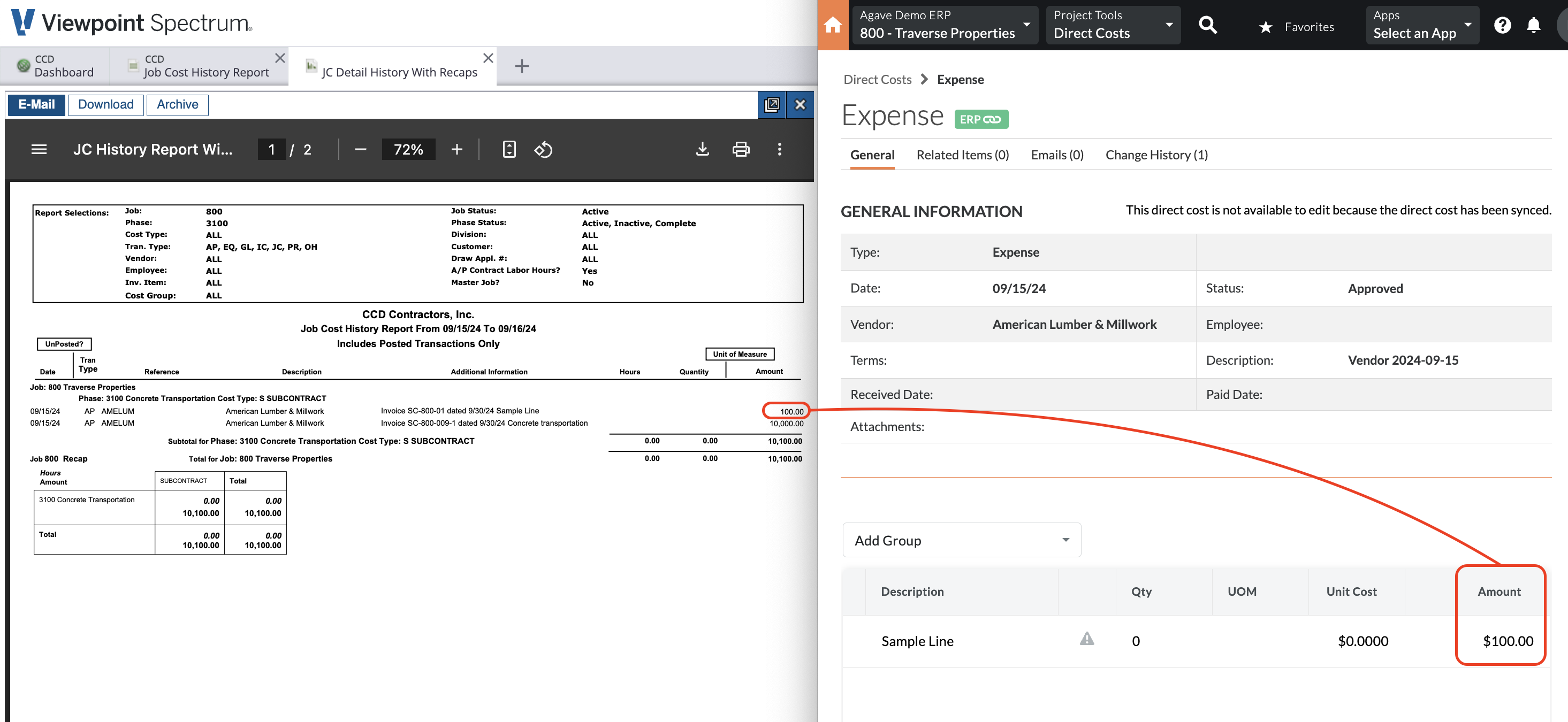The image size is (1568, 722).
Task: Close the report viewer panel
Action: tap(800, 105)
